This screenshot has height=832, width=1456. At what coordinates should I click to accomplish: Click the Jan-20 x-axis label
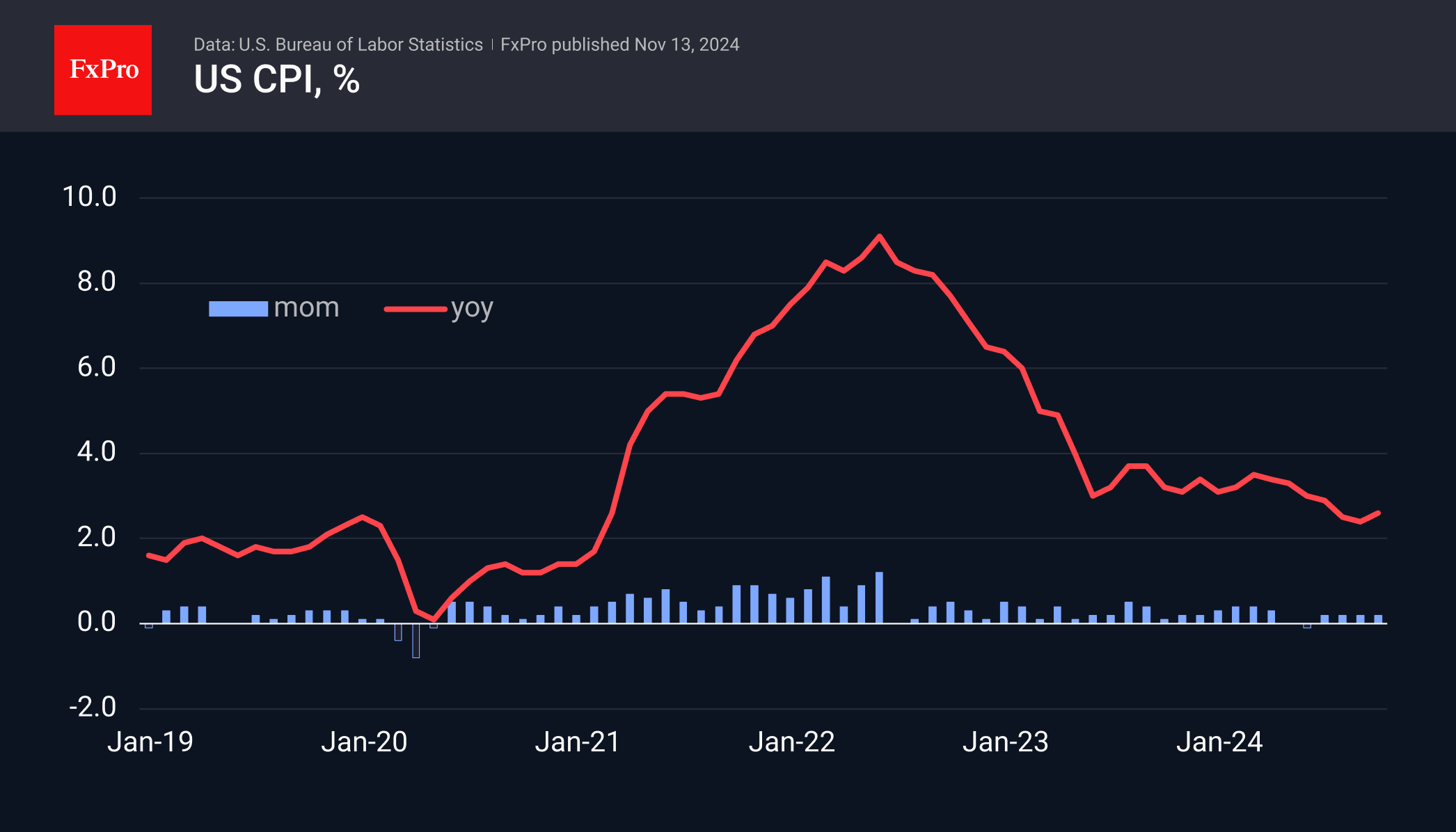(364, 742)
